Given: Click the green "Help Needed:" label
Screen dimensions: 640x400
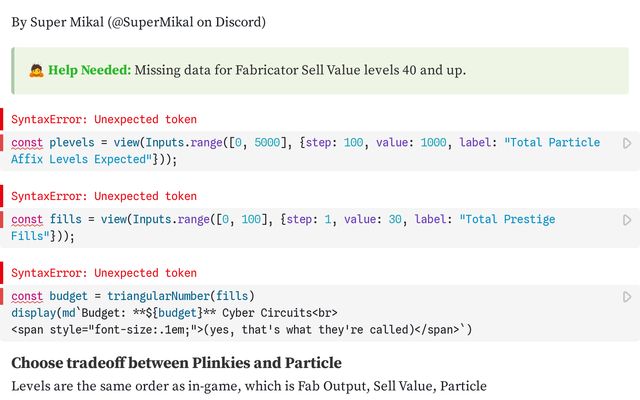Looking at the screenshot, I should point(89,70).
